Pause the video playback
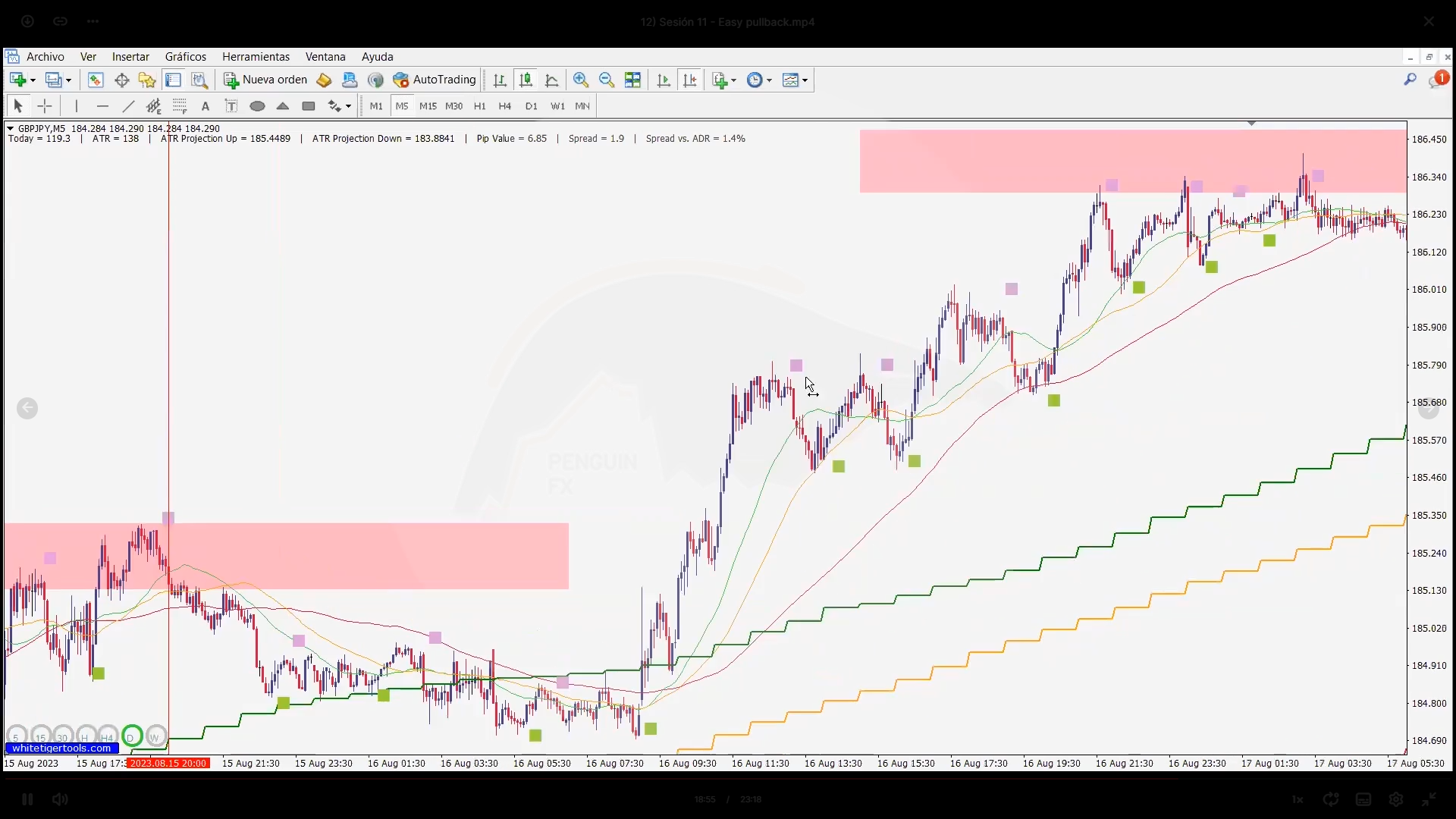 [x=27, y=799]
